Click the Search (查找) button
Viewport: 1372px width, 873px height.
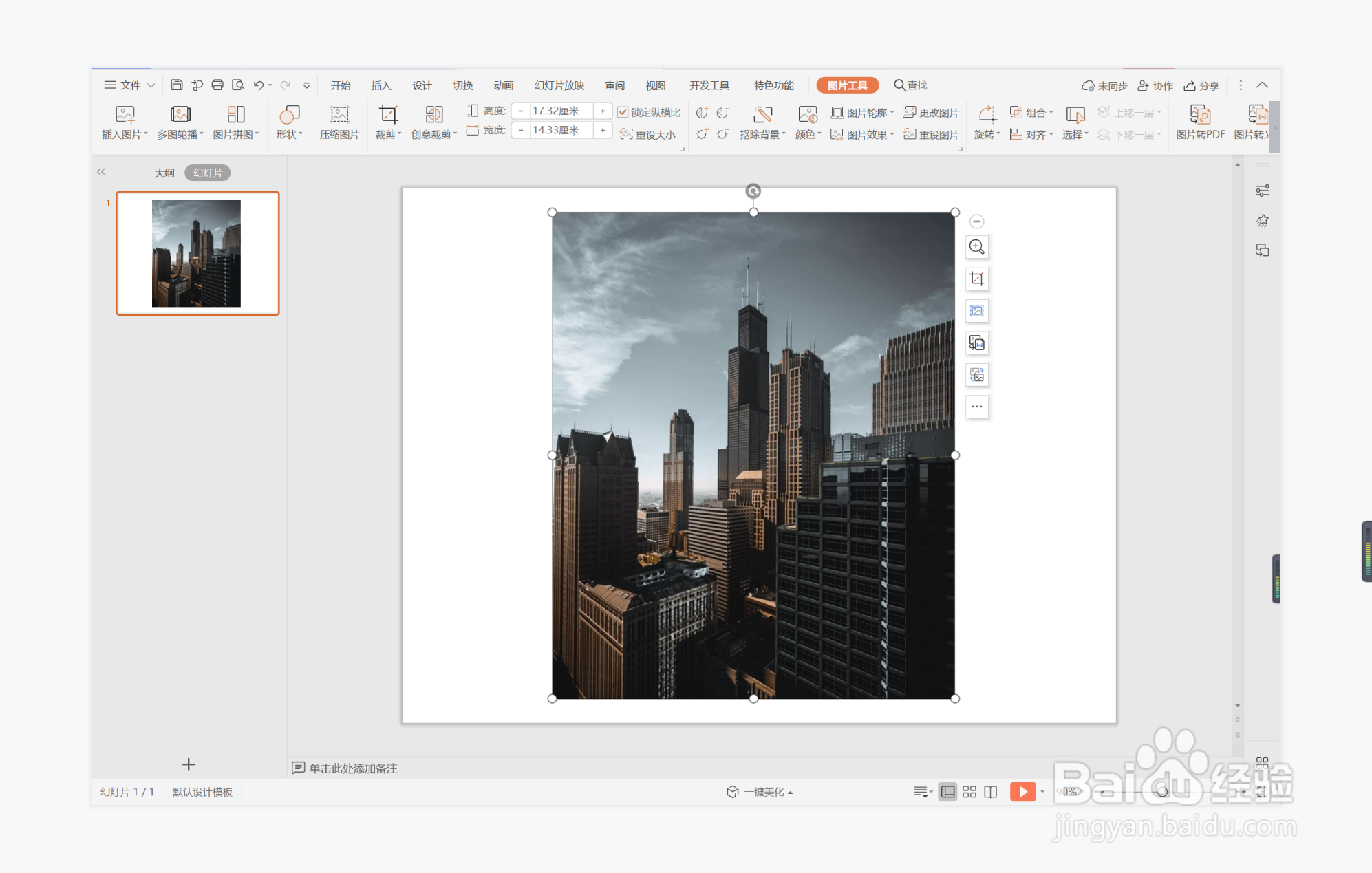[910, 85]
